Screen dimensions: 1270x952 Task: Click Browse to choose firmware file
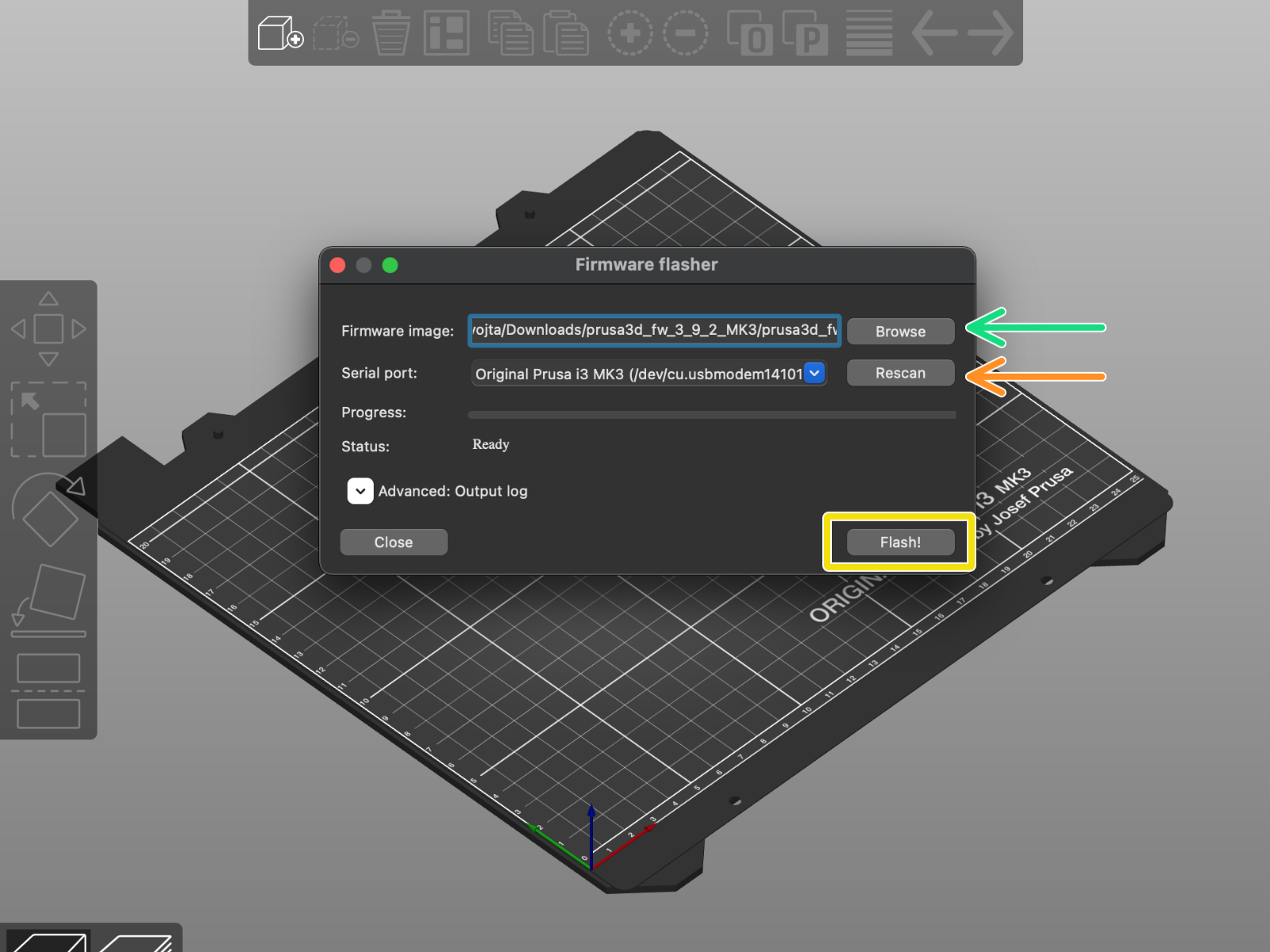point(901,332)
